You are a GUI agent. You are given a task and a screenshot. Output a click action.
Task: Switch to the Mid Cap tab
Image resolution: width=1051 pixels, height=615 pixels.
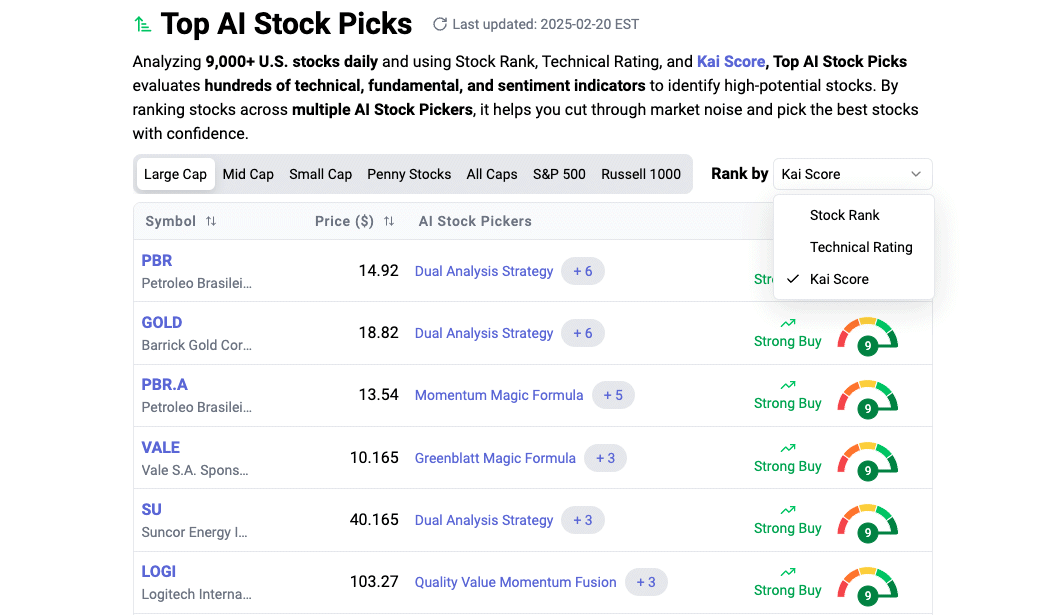tap(248, 174)
